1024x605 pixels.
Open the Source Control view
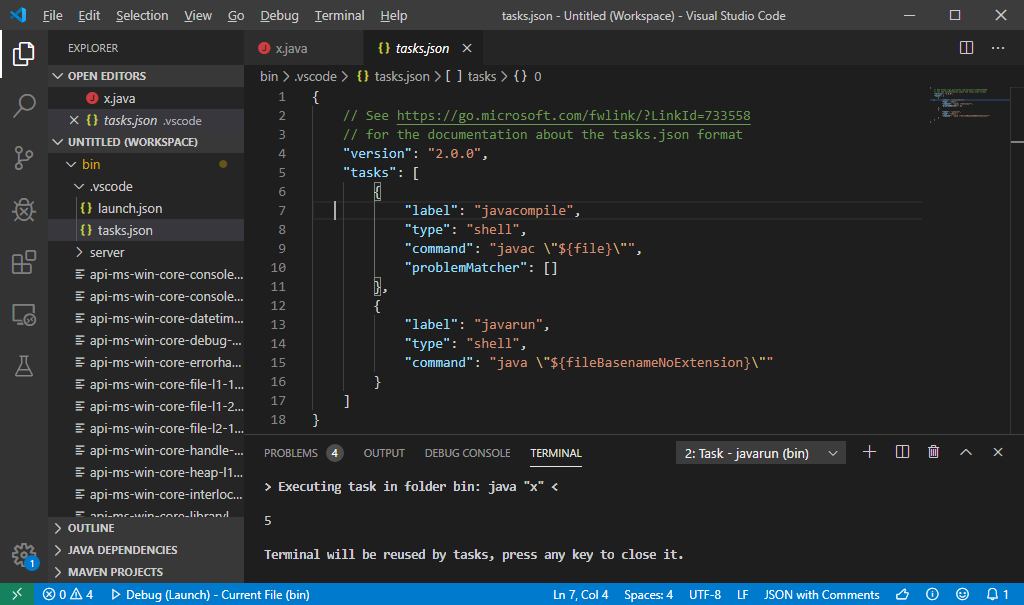(24, 158)
